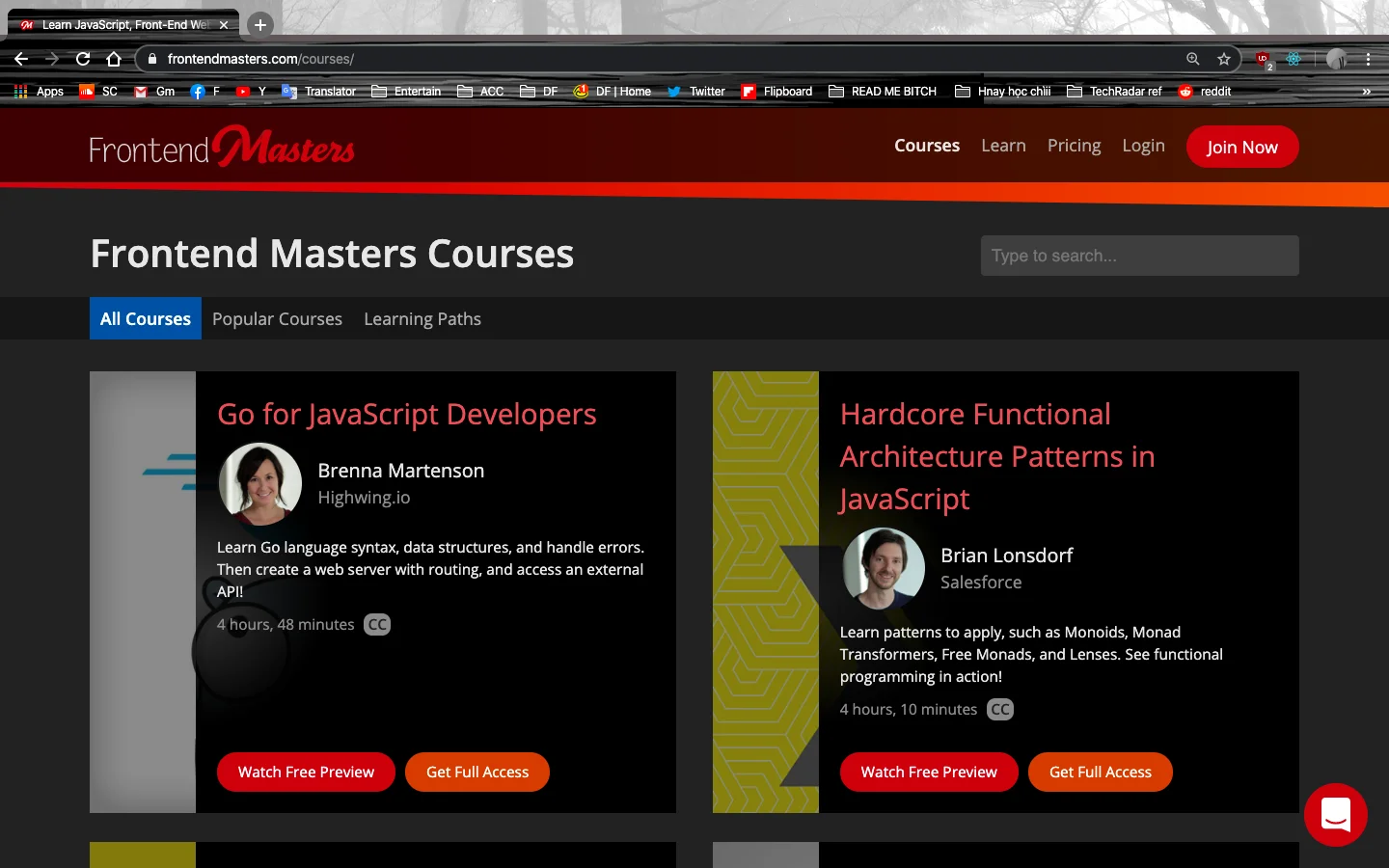Expand the DF bookmark folder
Screen dimensions: 1389x868
(x=538, y=92)
